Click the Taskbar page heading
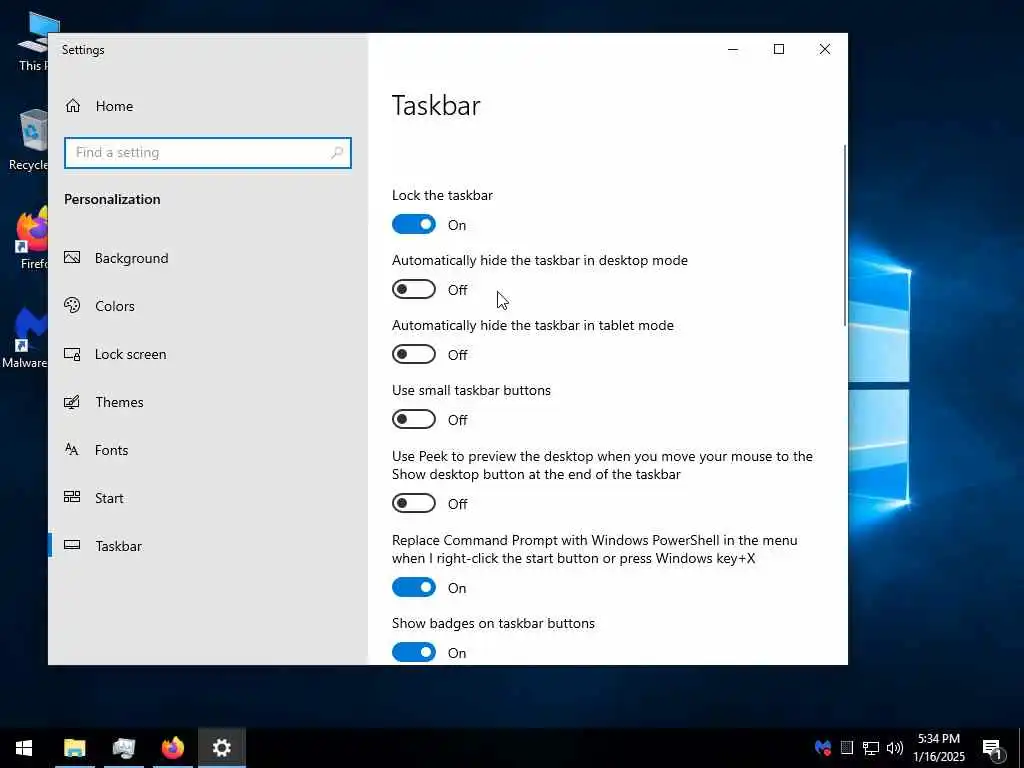 (436, 106)
